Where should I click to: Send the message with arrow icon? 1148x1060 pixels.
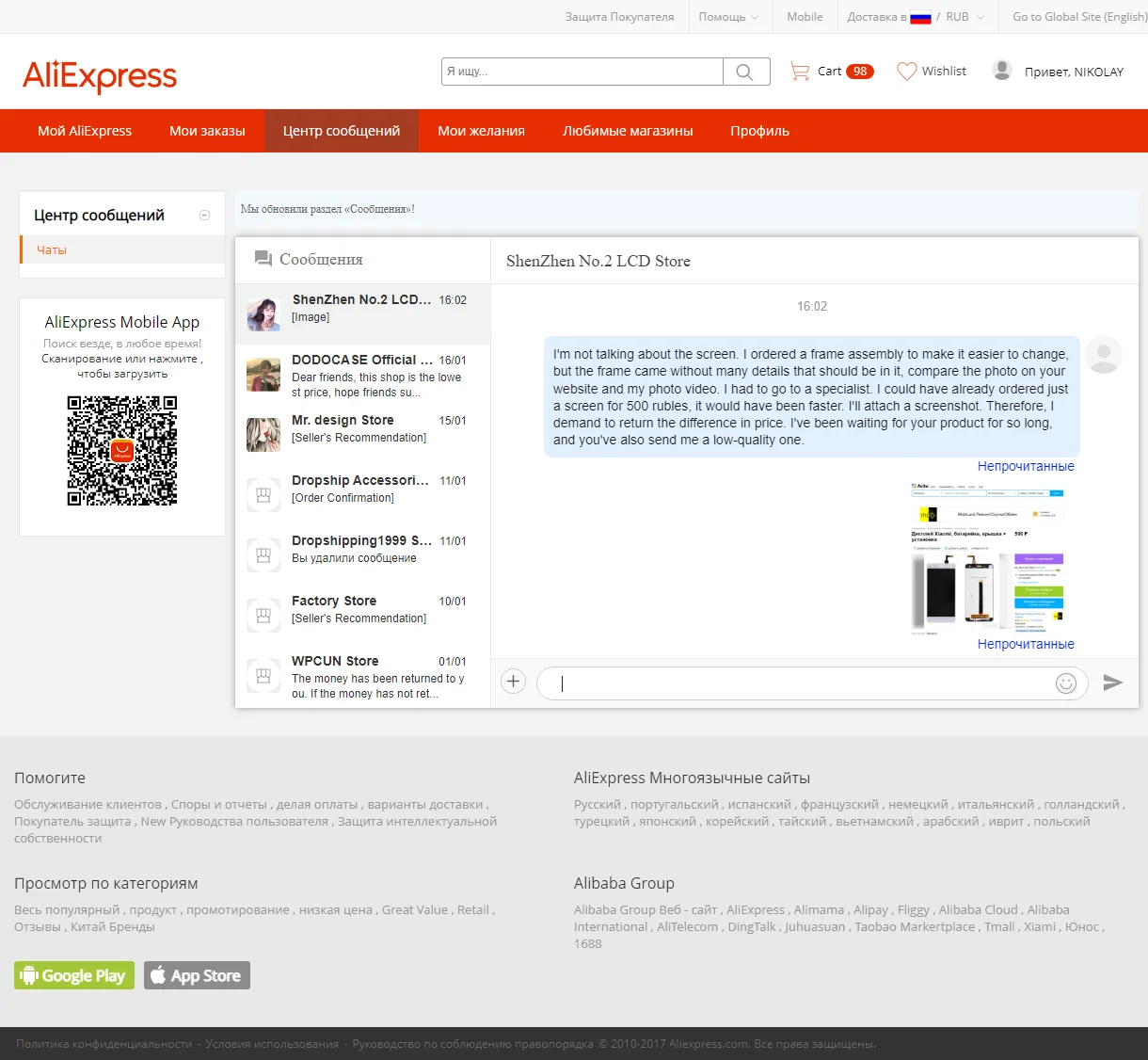click(1113, 683)
